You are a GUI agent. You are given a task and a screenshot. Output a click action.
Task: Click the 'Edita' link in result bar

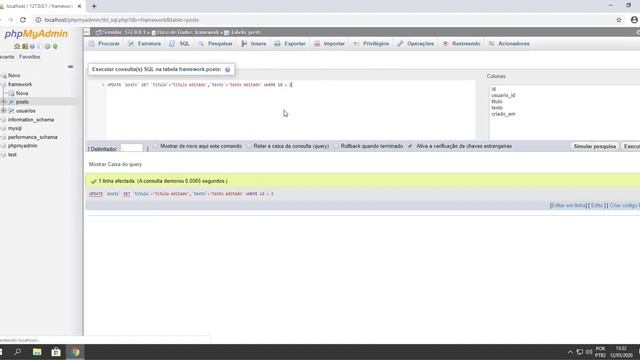coord(597,206)
